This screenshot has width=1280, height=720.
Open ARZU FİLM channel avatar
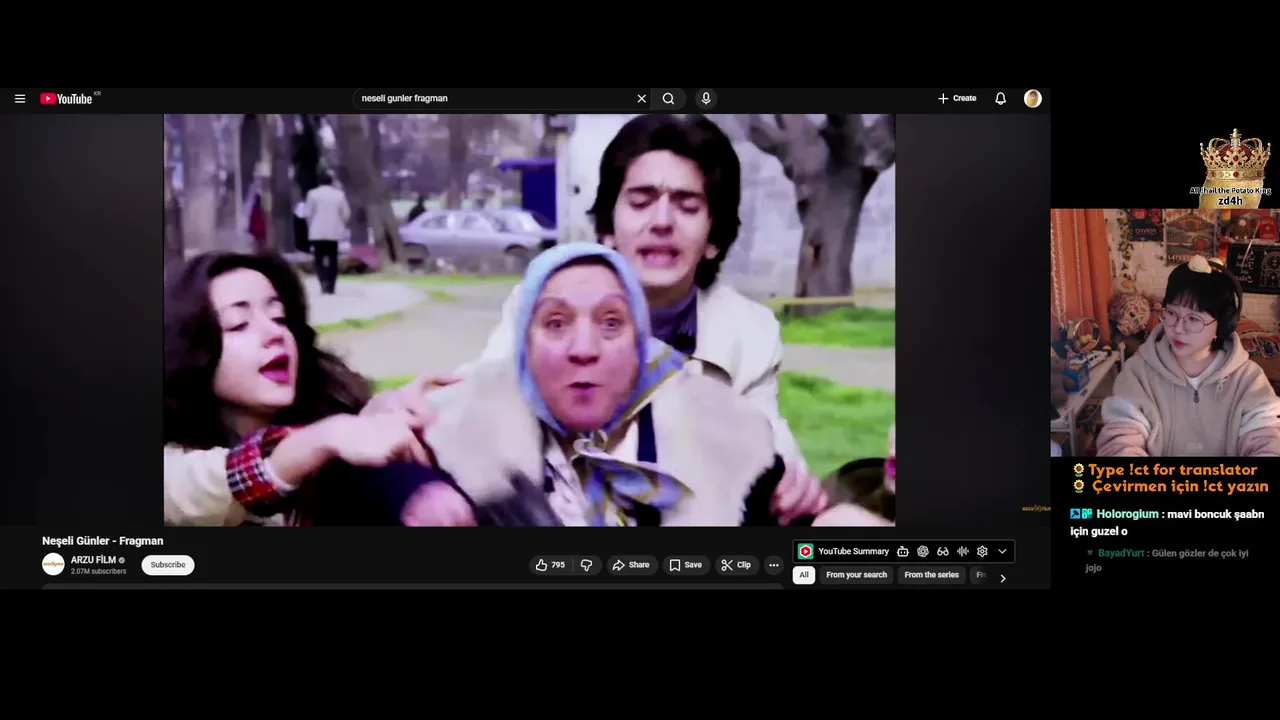pos(53,565)
